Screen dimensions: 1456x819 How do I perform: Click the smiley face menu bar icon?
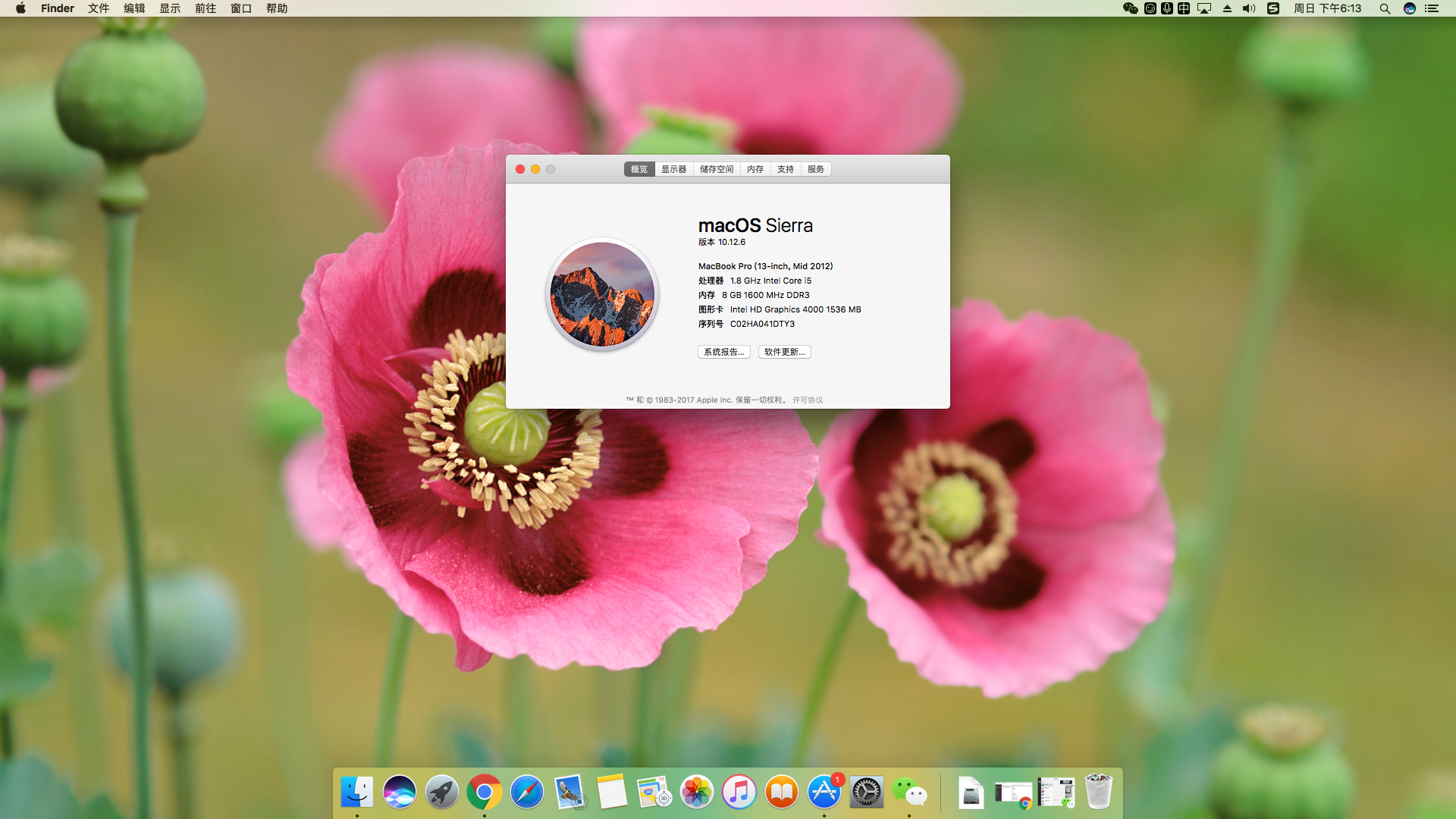tap(1150, 8)
